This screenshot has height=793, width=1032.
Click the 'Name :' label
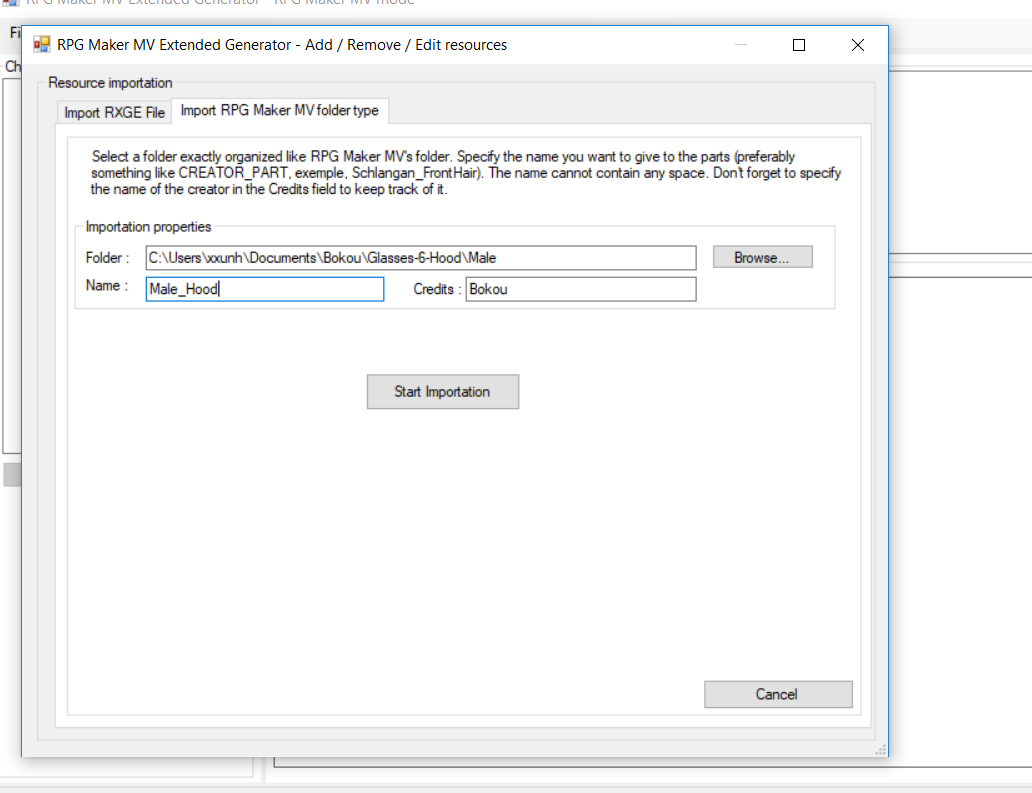[107, 286]
